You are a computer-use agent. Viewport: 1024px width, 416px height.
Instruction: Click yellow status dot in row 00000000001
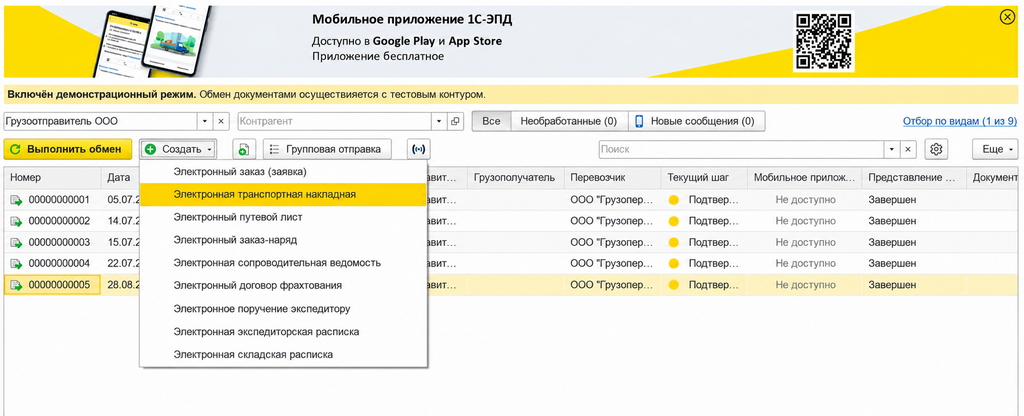[x=674, y=200]
